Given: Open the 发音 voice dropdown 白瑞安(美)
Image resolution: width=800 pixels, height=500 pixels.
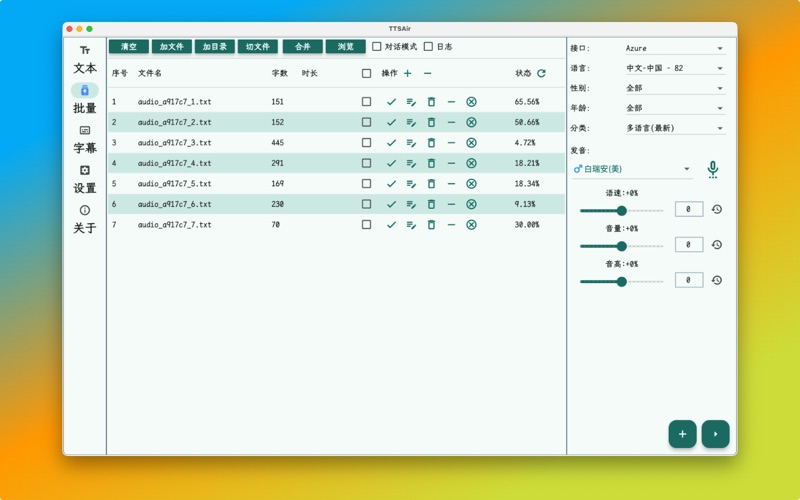Looking at the screenshot, I should tap(632, 169).
